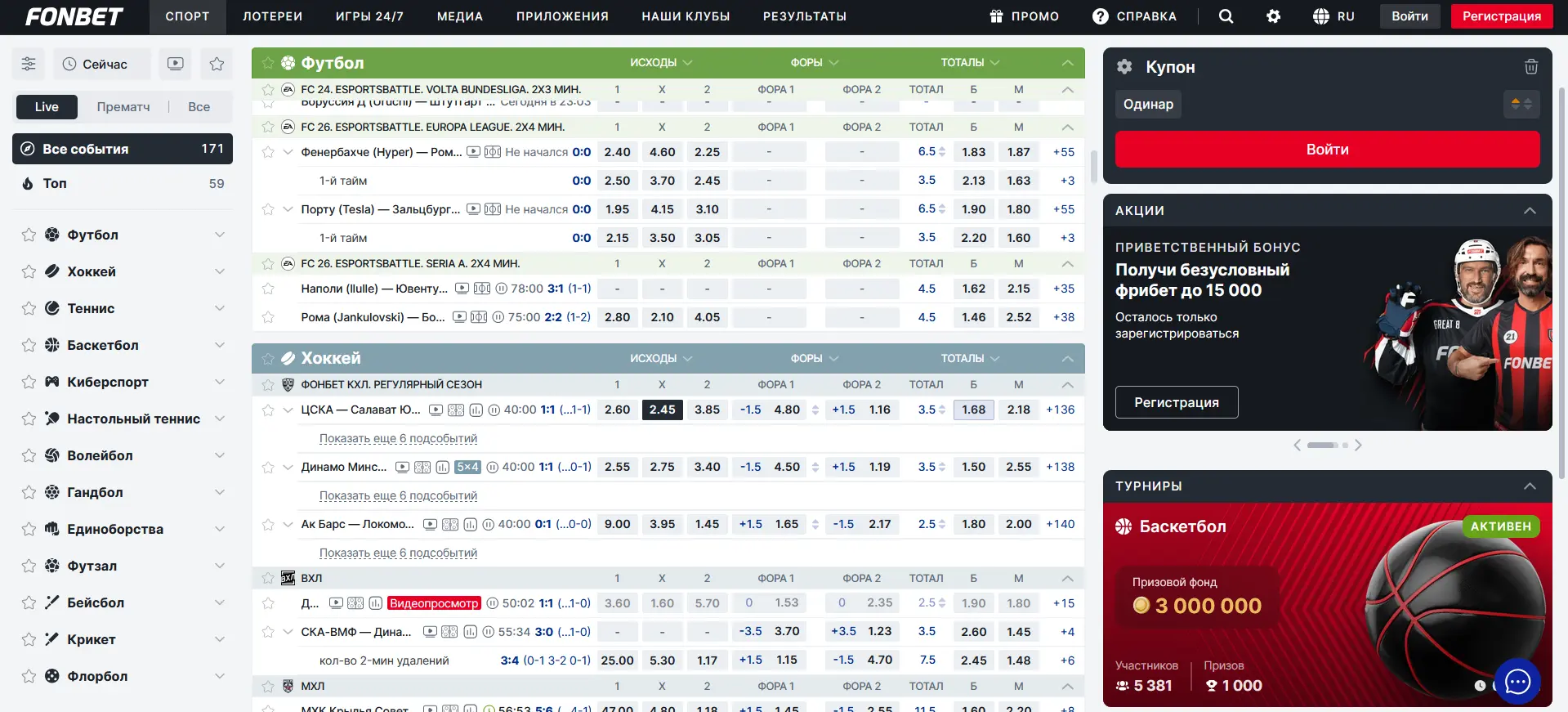The image size is (1568, 712).
Task: Toggle favorite star for Хоккей in sidebar
Action: coord(29,271)
